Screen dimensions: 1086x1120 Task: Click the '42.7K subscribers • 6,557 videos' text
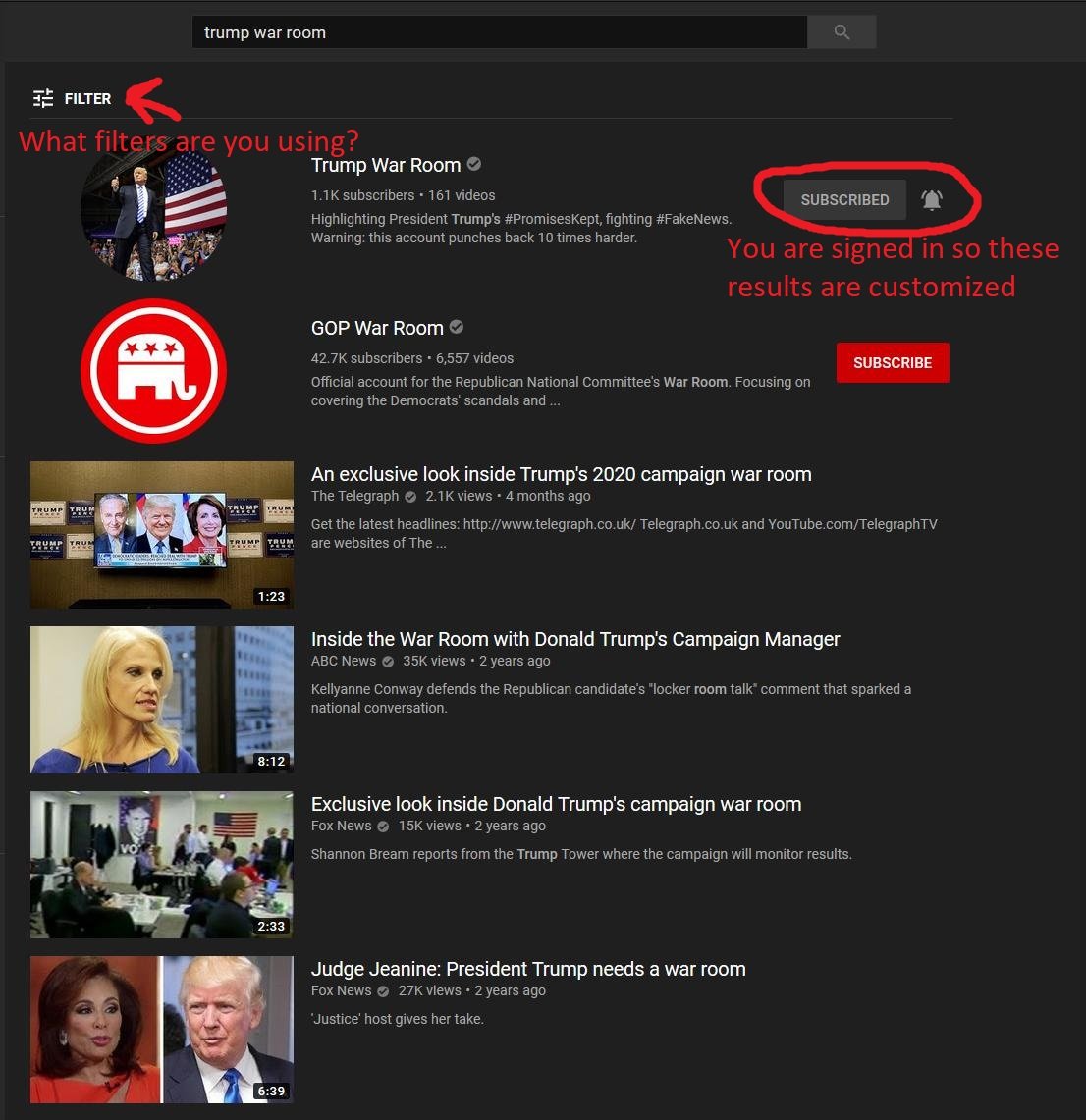pos(412,358)
